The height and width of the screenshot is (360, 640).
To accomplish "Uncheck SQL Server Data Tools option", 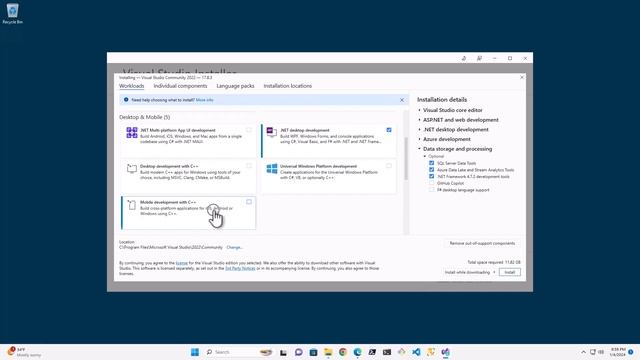I will [x=431, y=163].
